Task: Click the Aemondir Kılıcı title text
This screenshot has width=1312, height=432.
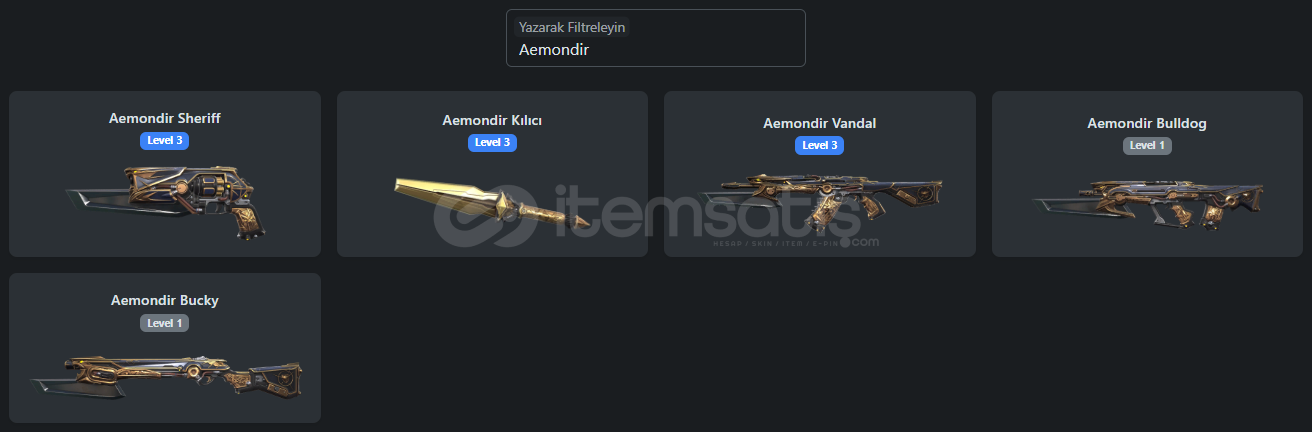Action: [492, 120]
